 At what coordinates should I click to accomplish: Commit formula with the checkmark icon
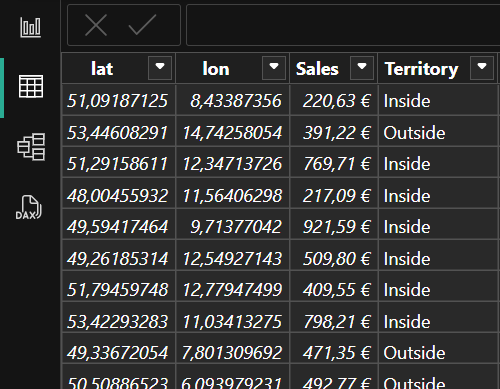[142, 25]
